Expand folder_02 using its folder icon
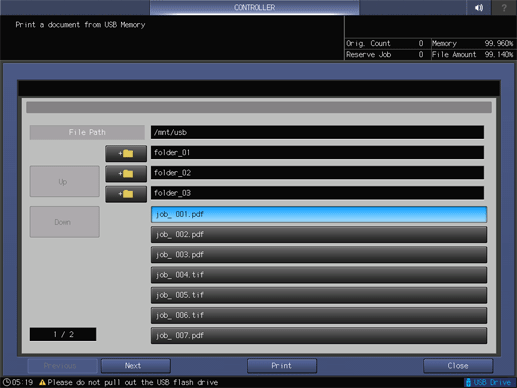 click(126, 174)
